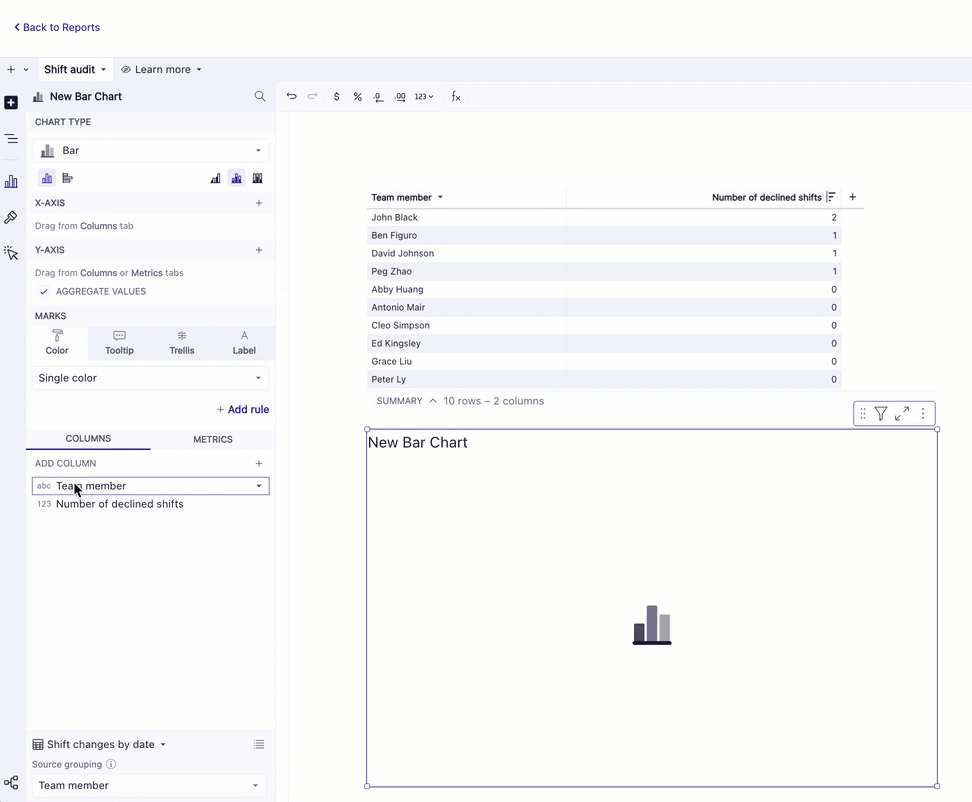972x802 pixels.
Task: Expand the bar chart to full view
Action: click(902, 414)
